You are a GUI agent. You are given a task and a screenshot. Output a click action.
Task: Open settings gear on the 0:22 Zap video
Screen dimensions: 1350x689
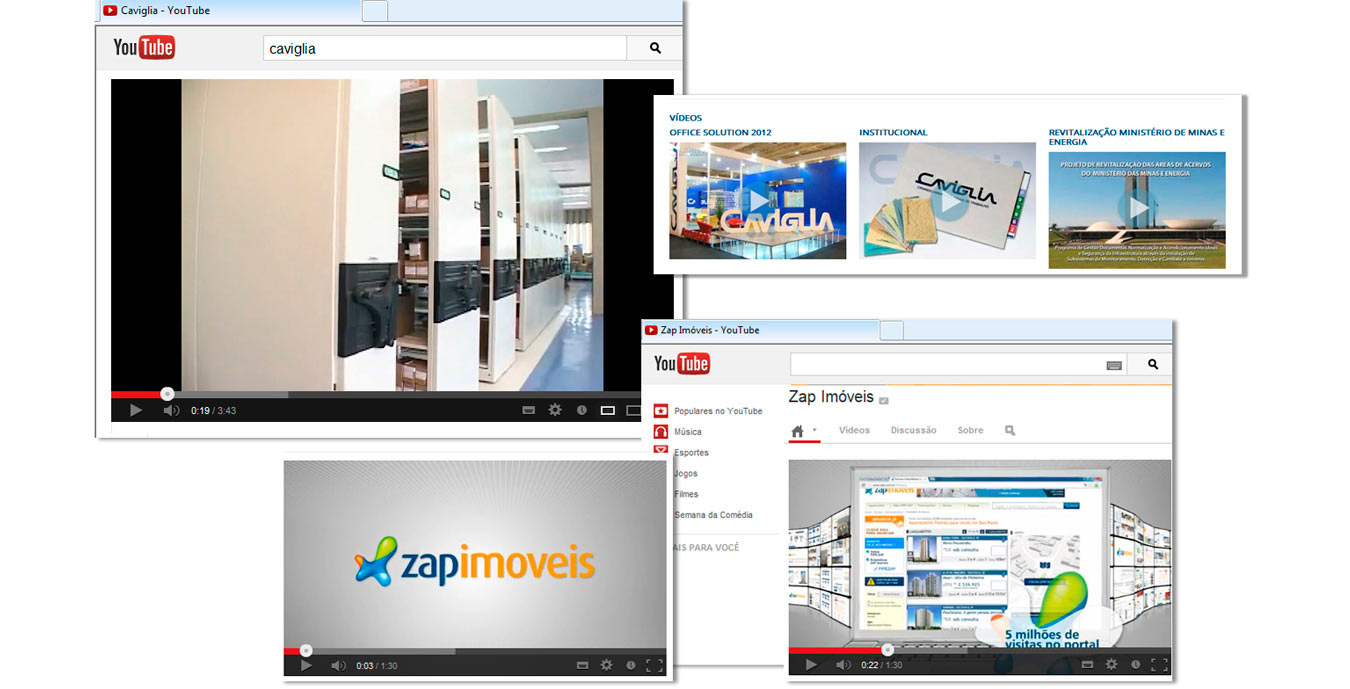coord(1110,665)
